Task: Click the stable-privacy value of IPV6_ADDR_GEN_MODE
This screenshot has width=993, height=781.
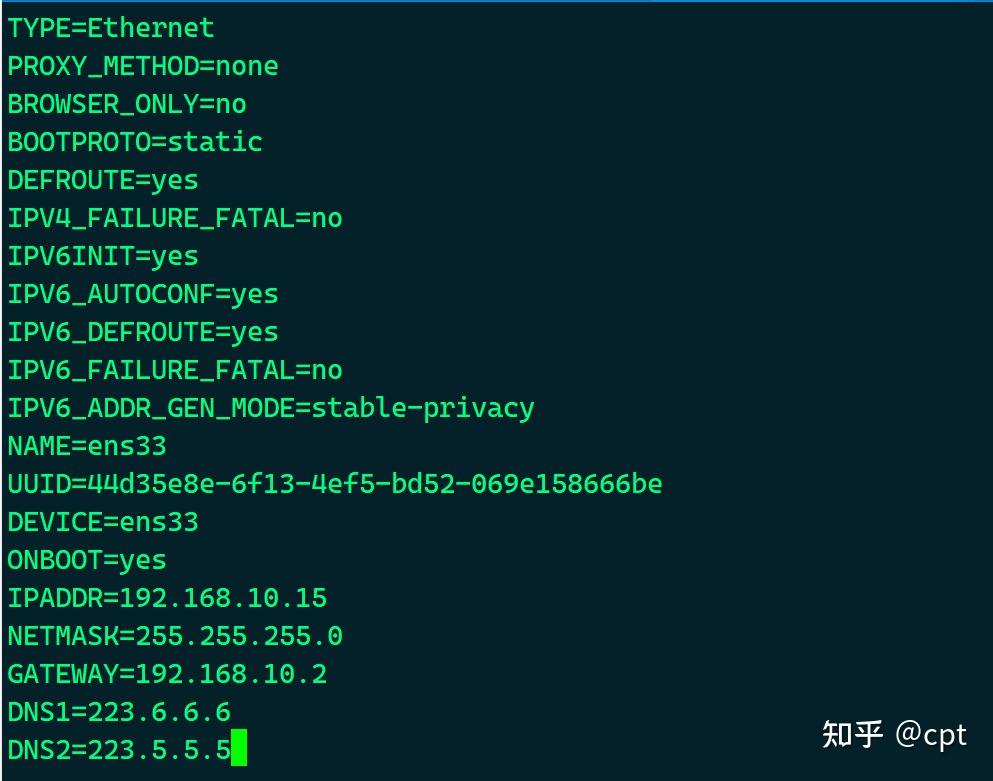Action: click(423, 408)
